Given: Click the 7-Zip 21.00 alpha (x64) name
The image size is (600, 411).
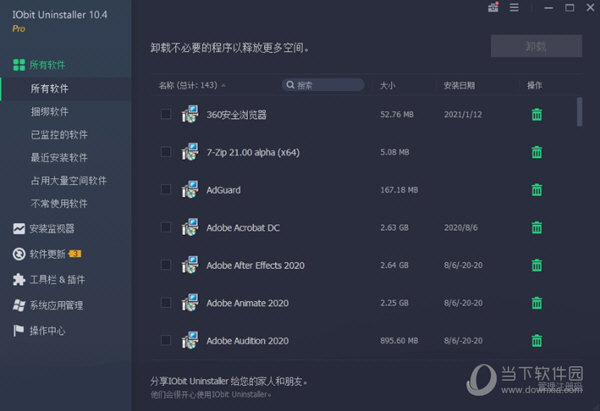Looking at the screenshot, I should click(x=253, y=152).
